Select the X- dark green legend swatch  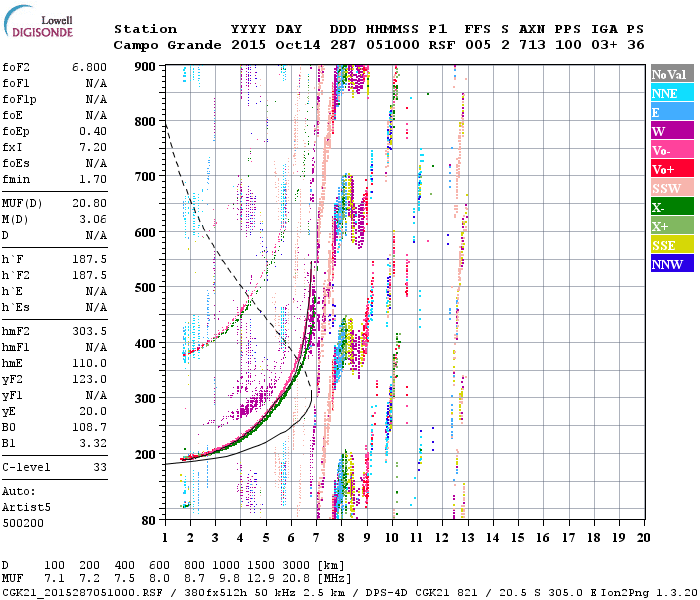coord(672,207)
